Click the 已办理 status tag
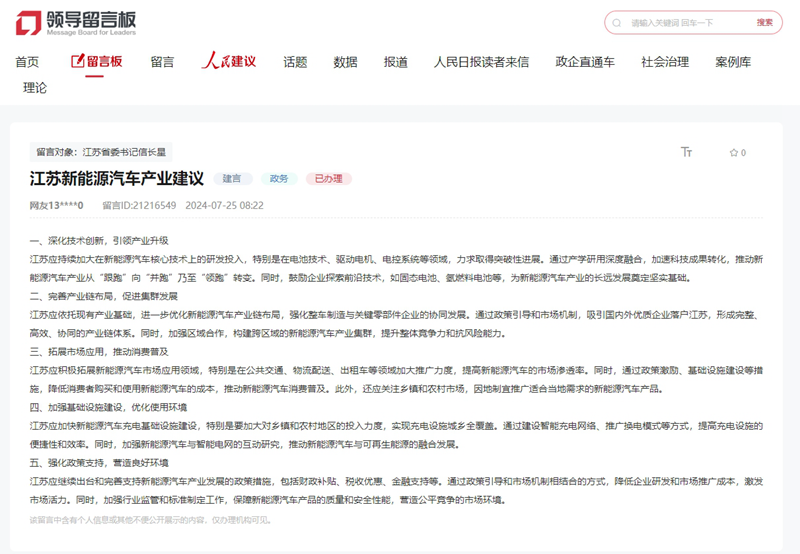 (x=329, y=179)
